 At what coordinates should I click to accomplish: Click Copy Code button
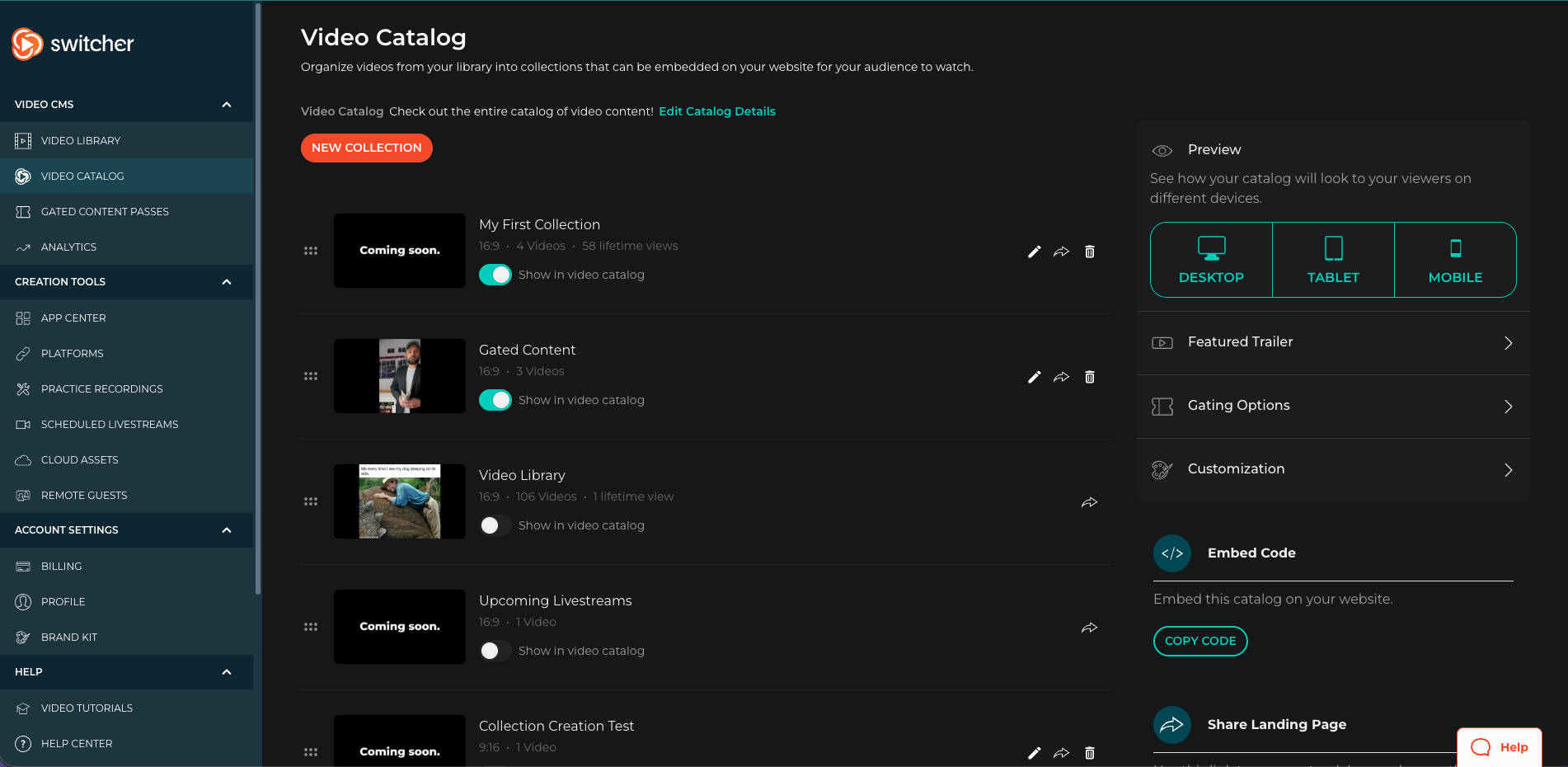click(x=1200, y=642)
